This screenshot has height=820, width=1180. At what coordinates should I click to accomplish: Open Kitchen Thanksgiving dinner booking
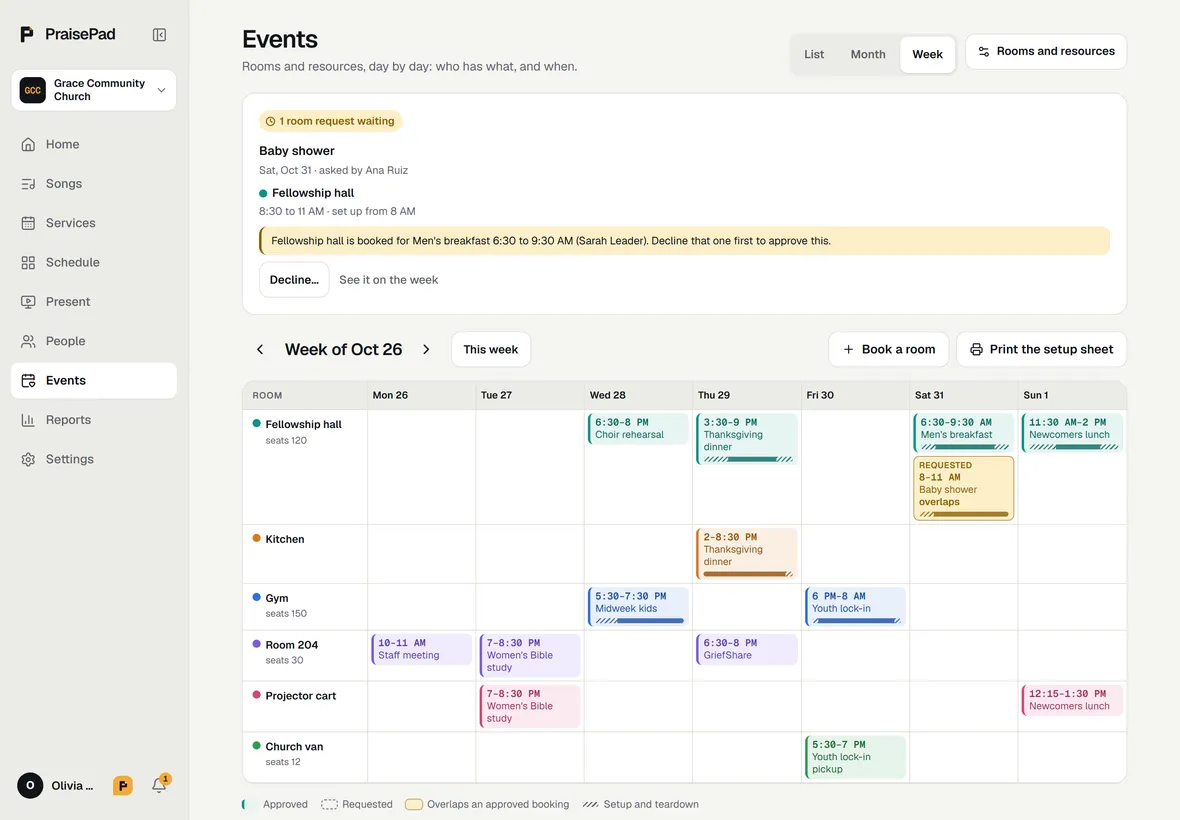tap(747, 554)
